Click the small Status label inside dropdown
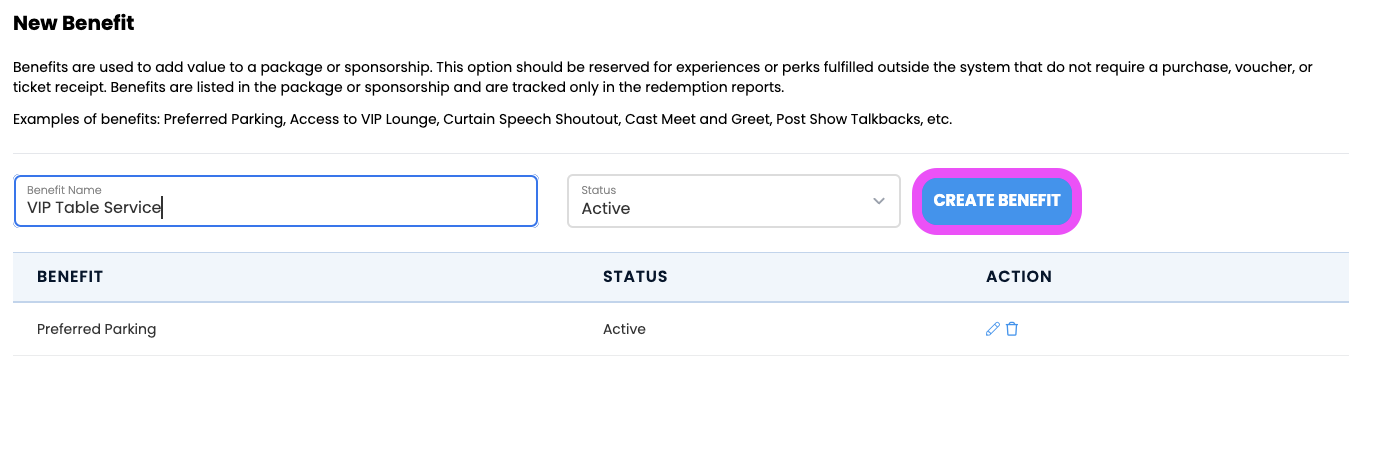 pos(599,190)
